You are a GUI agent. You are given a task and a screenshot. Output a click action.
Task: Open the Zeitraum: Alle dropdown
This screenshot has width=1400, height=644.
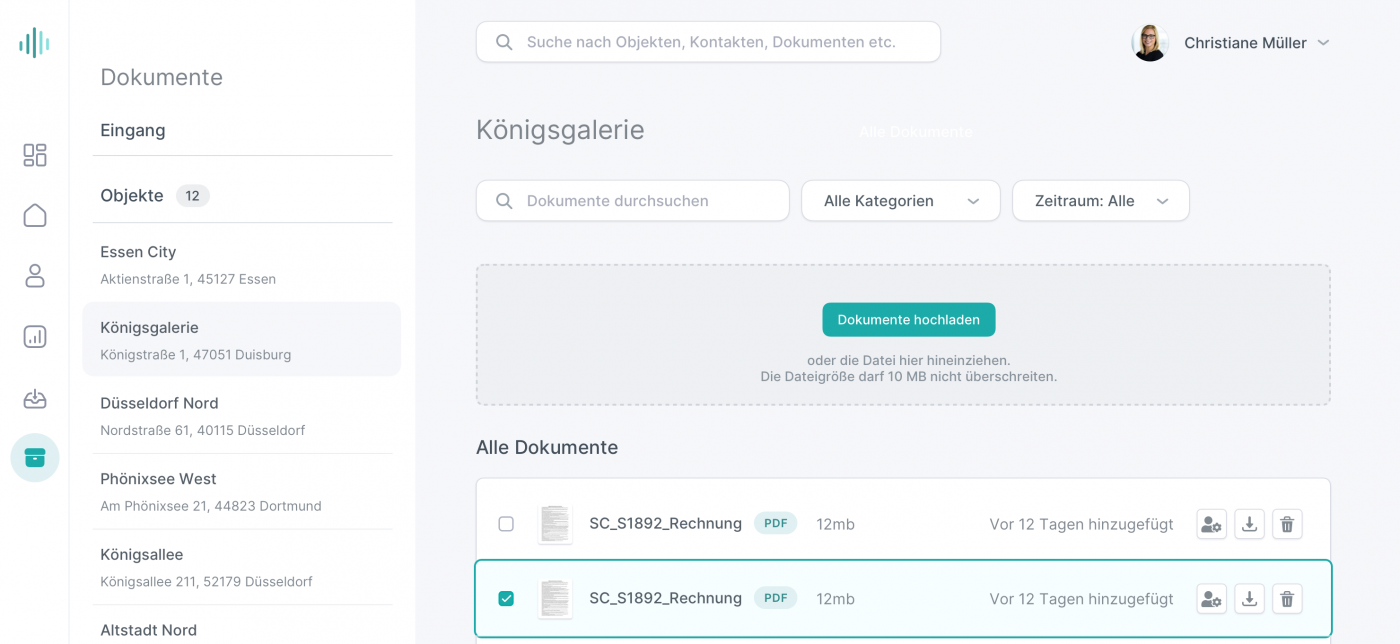pos(1100,201)
